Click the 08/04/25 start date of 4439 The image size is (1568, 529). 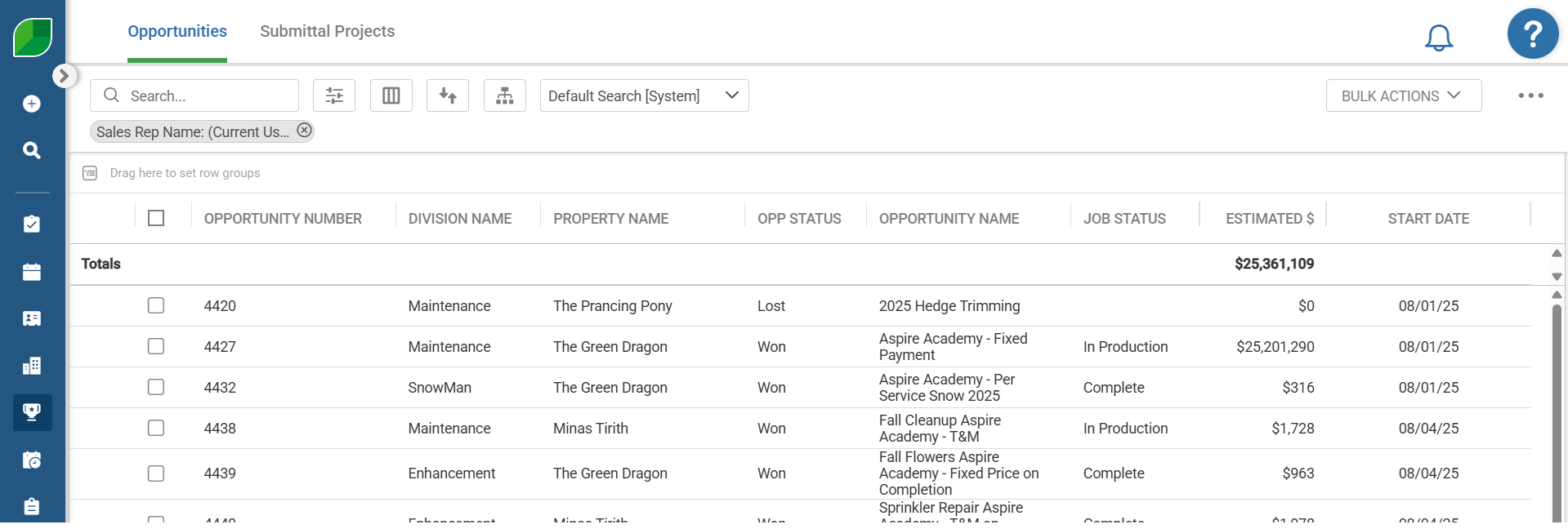tap(1428, 473)
